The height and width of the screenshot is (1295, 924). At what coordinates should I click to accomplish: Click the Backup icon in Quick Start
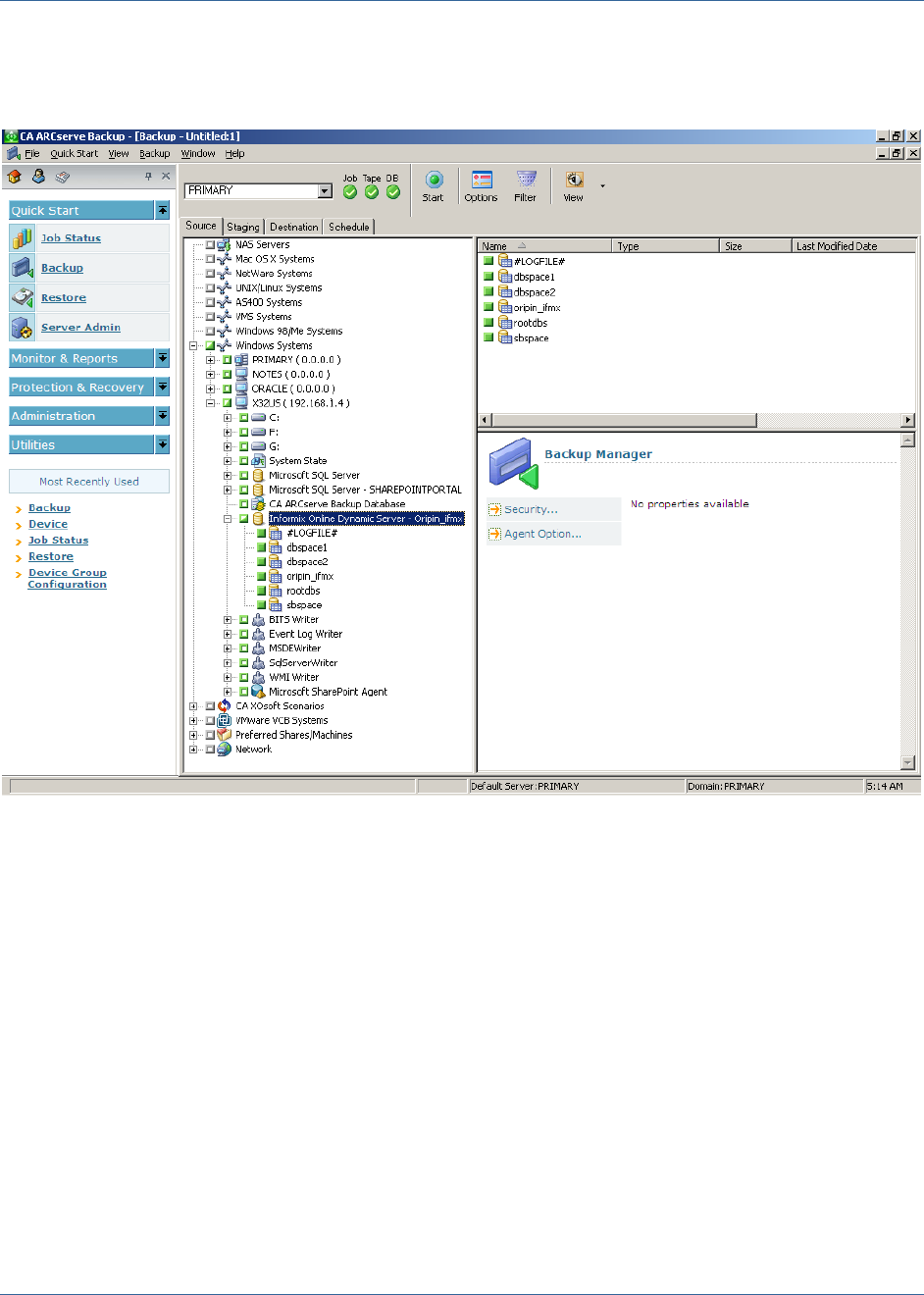pos(23,268)
